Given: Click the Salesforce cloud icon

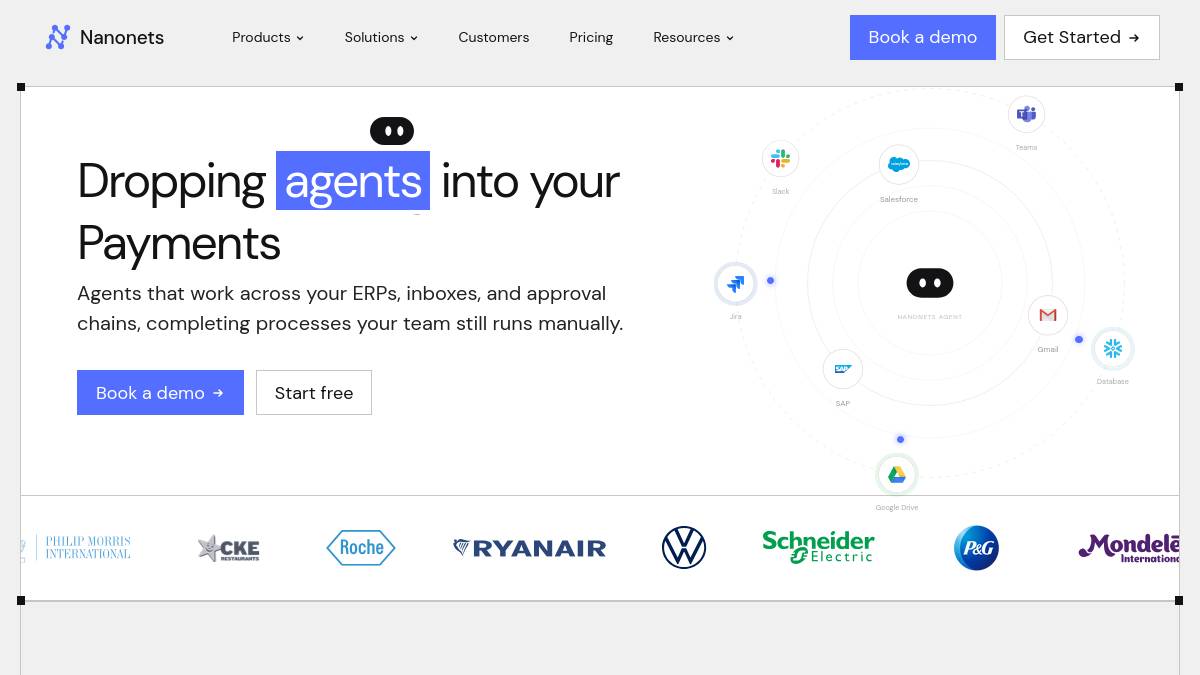Looking at the screenshot, I should tap(899, 165).
